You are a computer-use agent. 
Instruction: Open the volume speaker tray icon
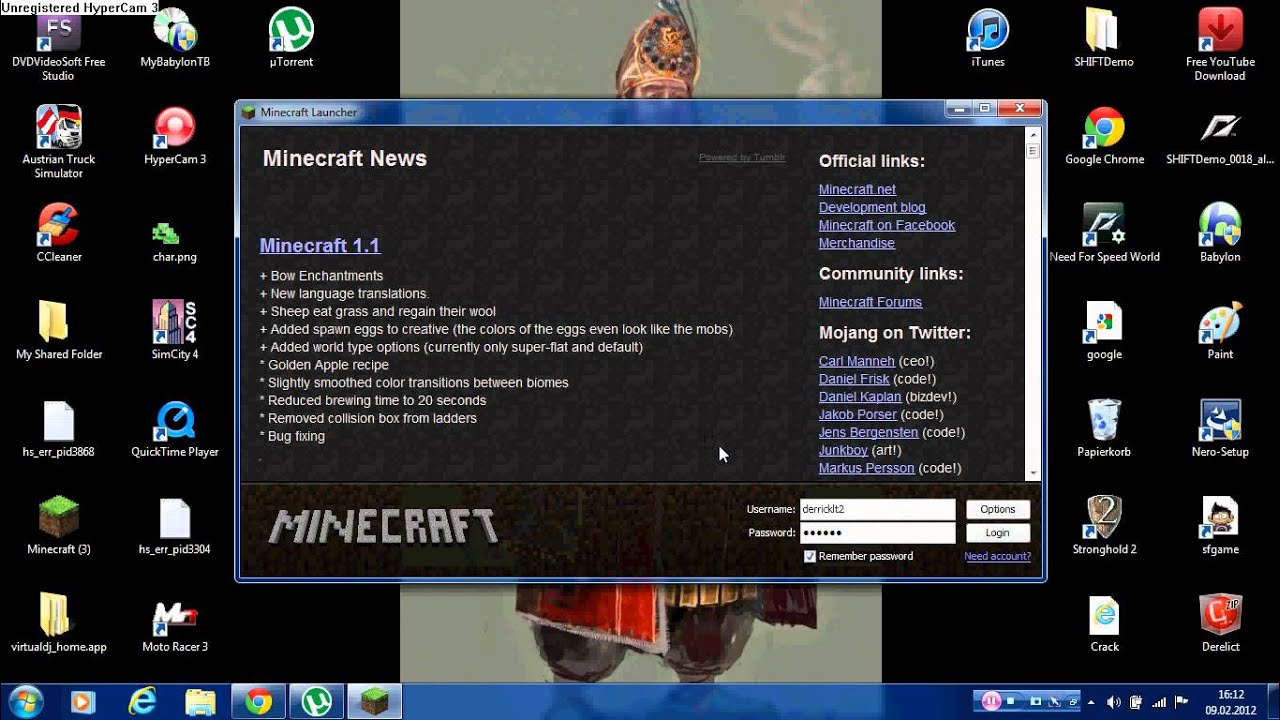click(x=1113, y=702)
